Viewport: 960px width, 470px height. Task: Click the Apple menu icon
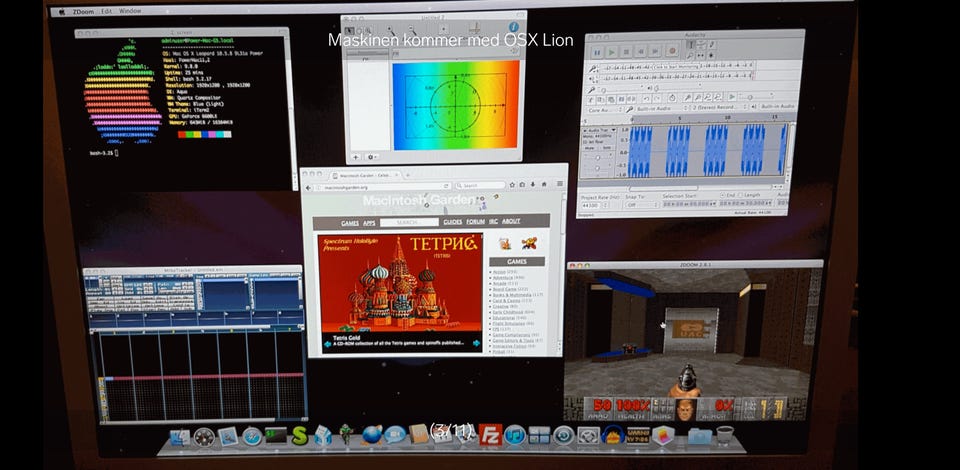point(62,11)
